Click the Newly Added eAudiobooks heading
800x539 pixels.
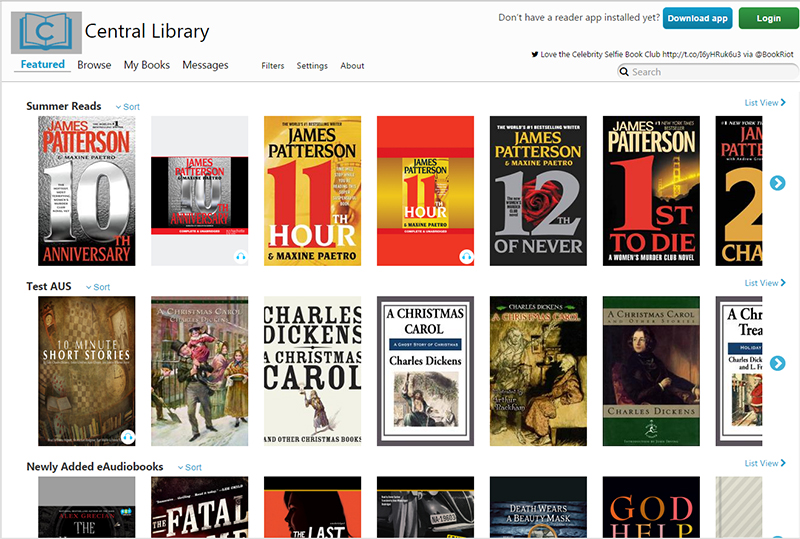(95, 467)
